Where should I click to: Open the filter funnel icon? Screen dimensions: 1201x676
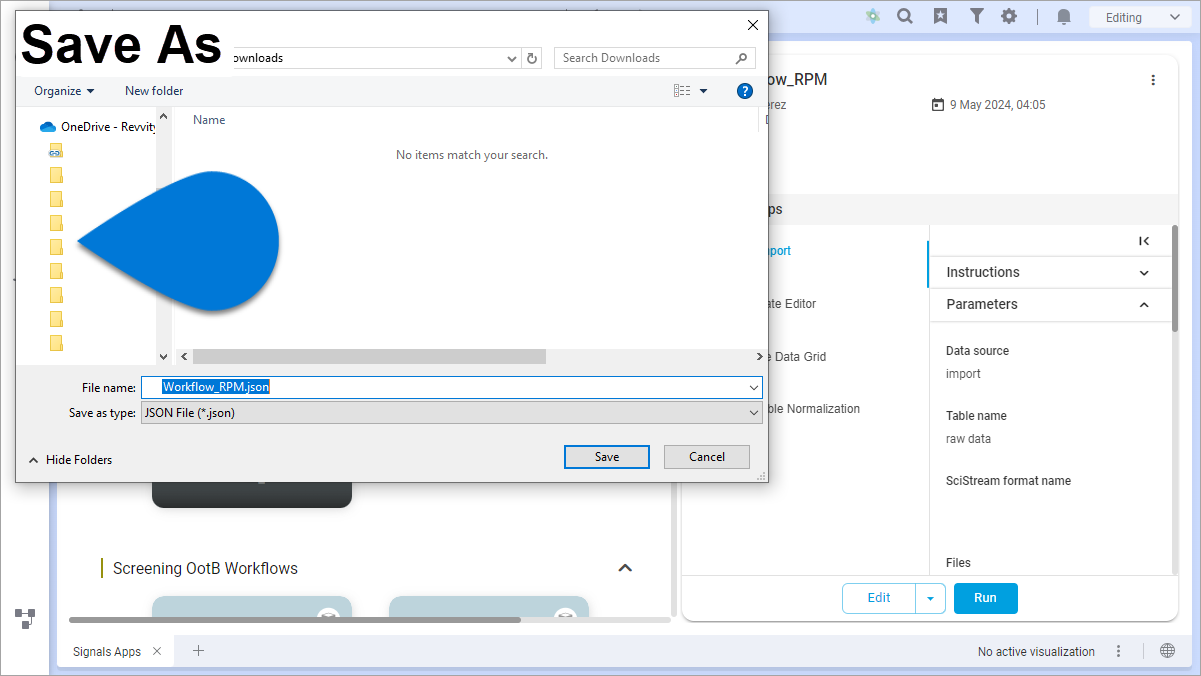(x=976, y=16)
